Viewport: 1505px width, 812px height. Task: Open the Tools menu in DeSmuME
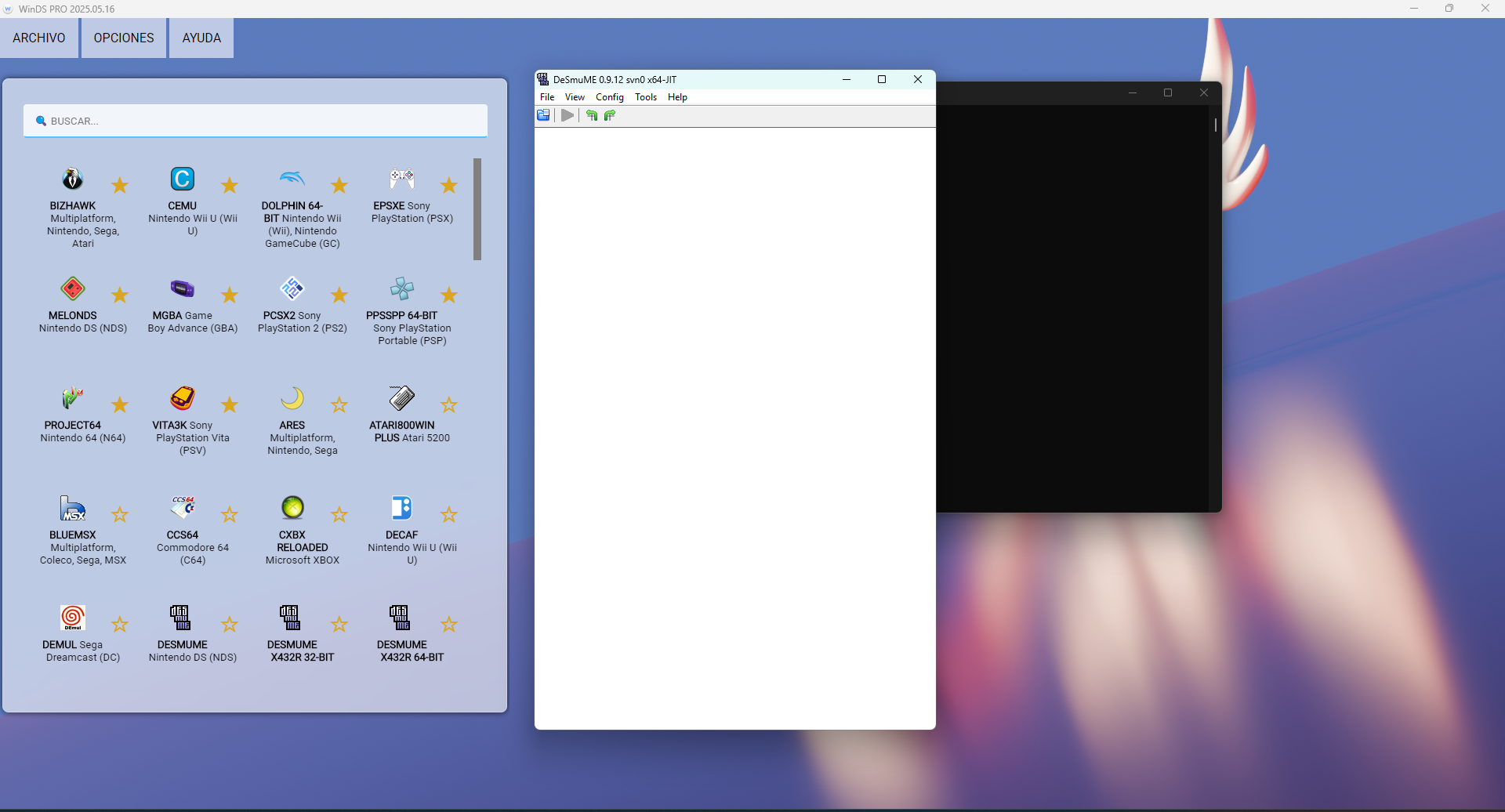646,97
